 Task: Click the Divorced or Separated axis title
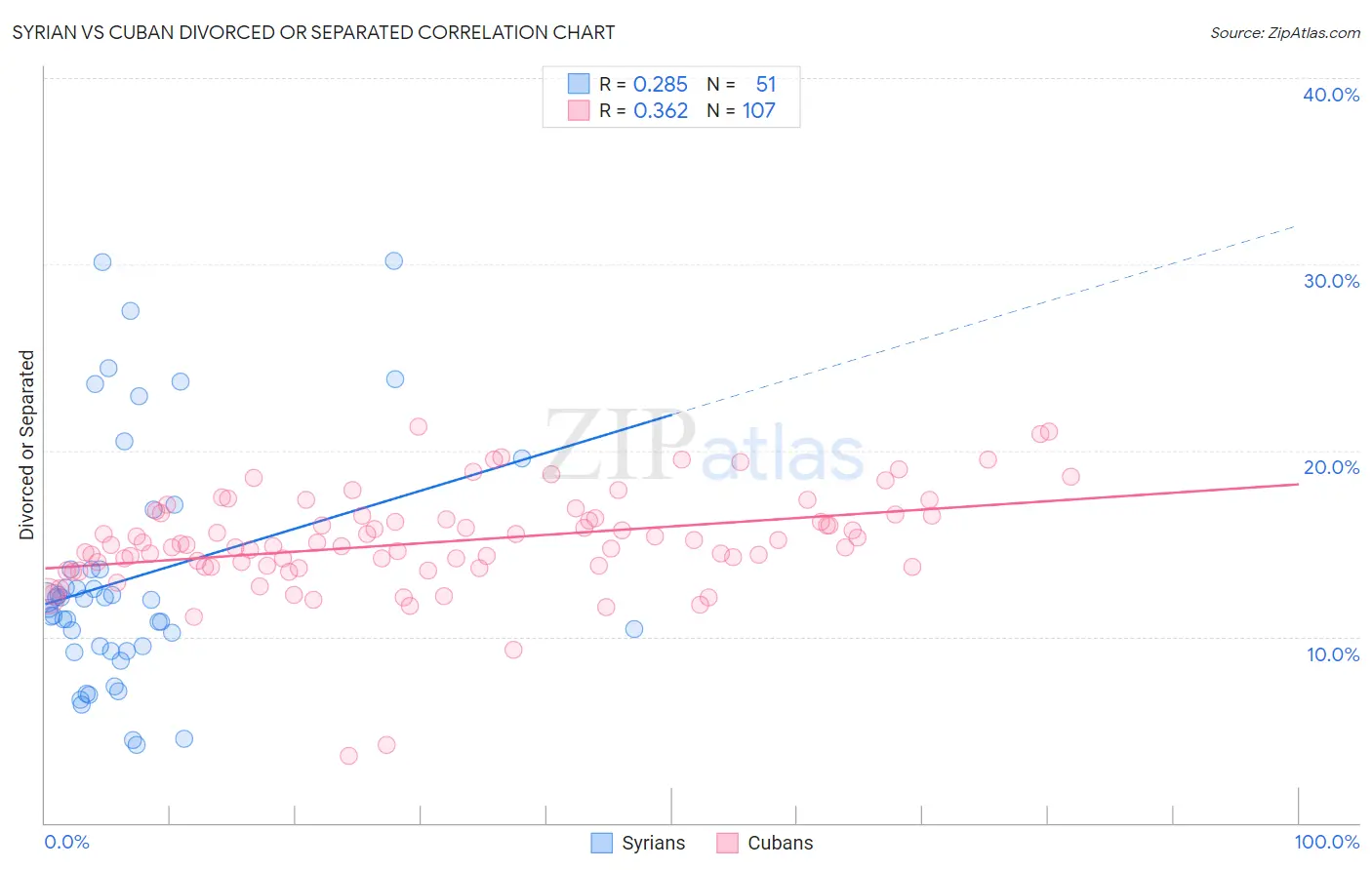click(26, 445)
